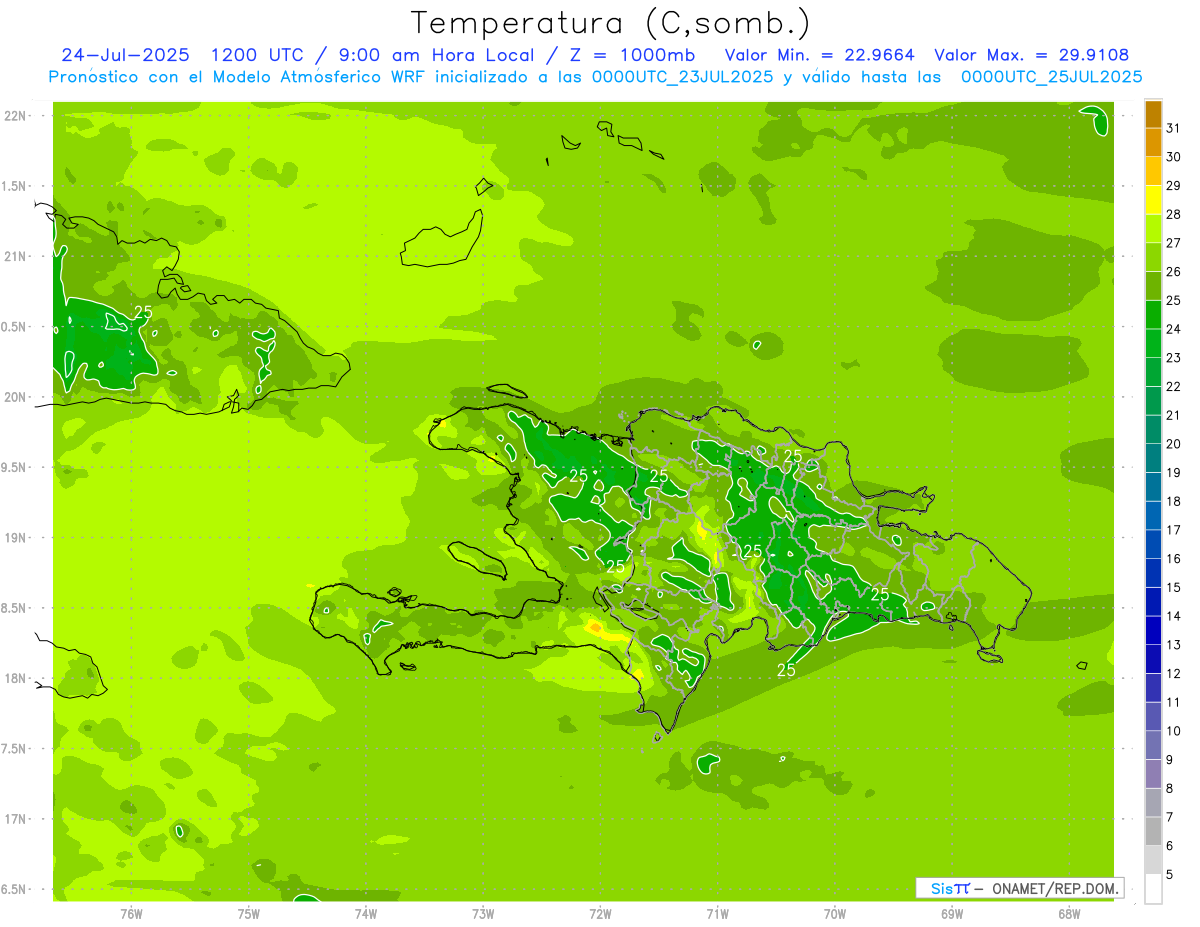Click "Modelo Atmósferico WRF" in the subtitle
The height and width of the screenshot is (927, 1200).
coord(296,77)
